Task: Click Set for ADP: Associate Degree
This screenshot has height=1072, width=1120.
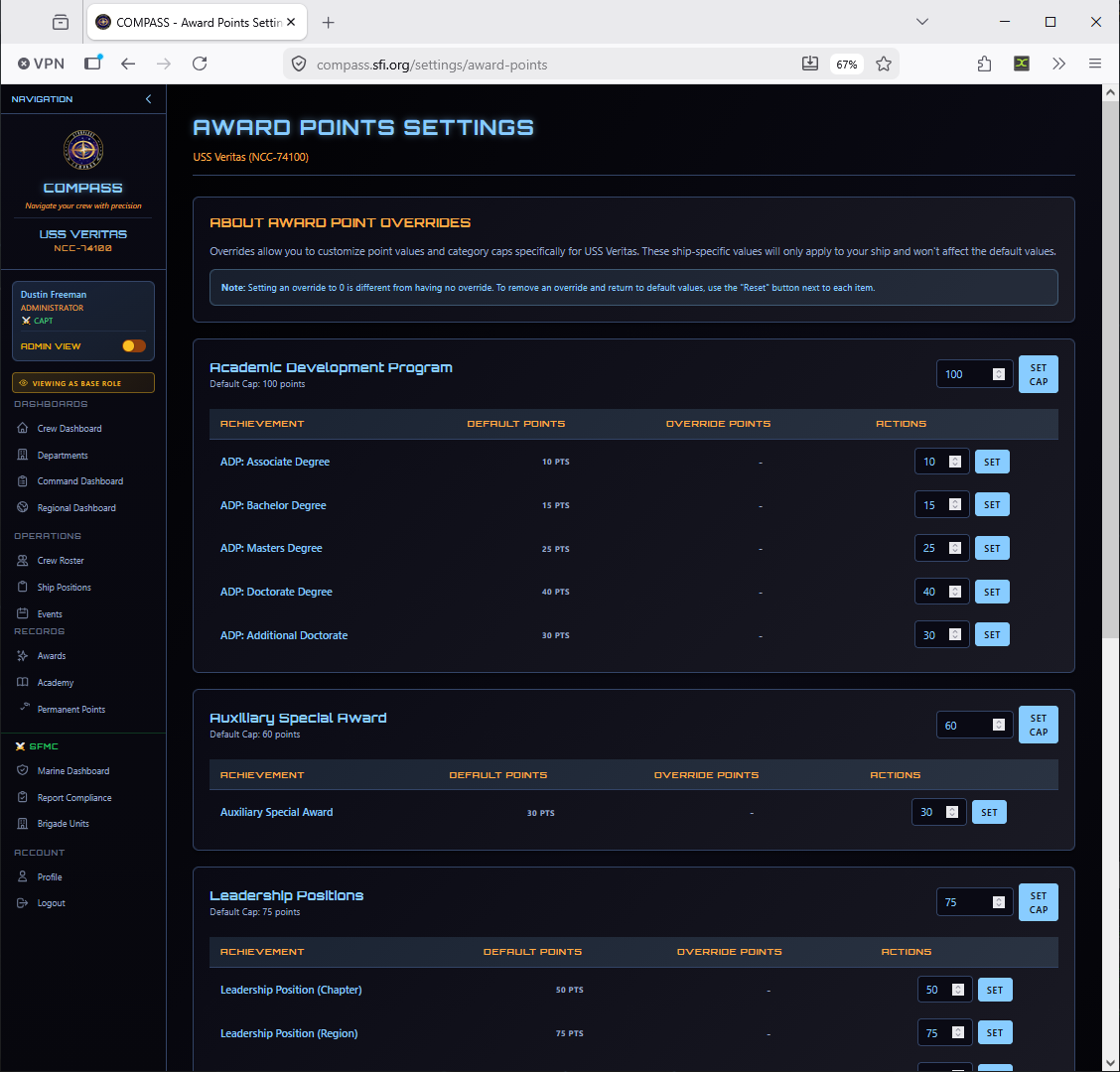Action: (x=992, y=462)
